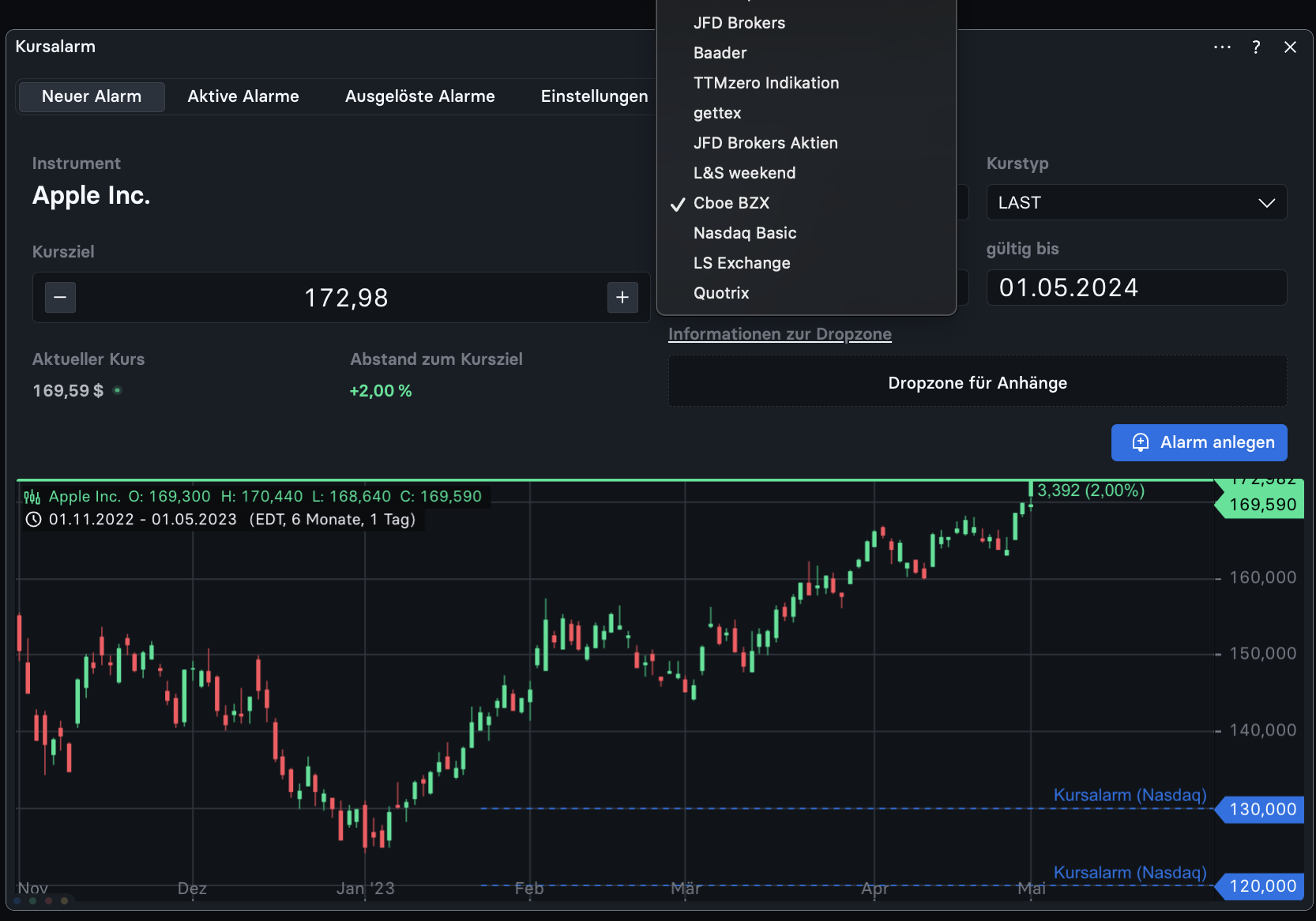Open the Aktive Alarme tab
This screenshot has width=1316, height=921.
(x=243, y=96)
